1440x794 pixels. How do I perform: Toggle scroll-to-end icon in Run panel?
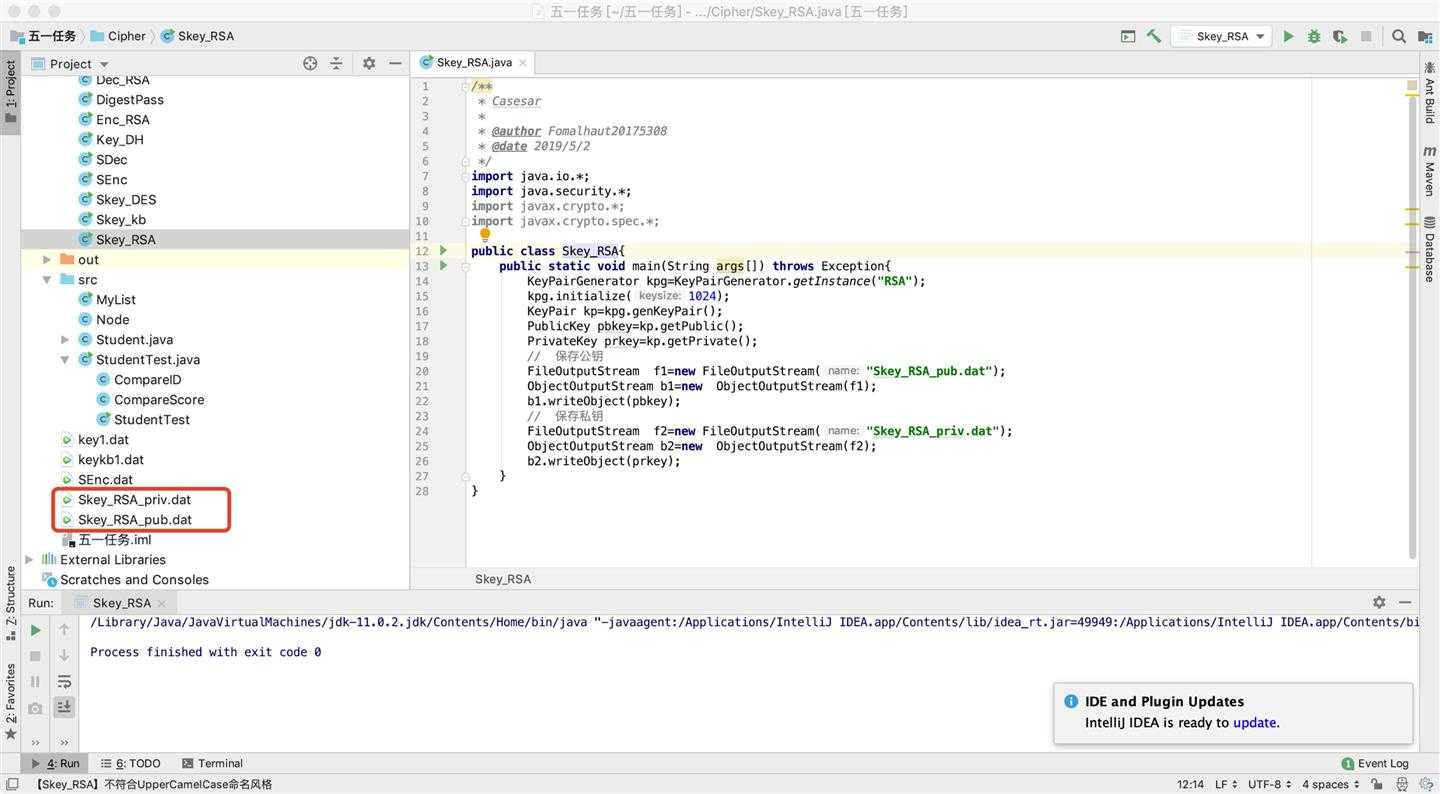(x=64, y=707)
